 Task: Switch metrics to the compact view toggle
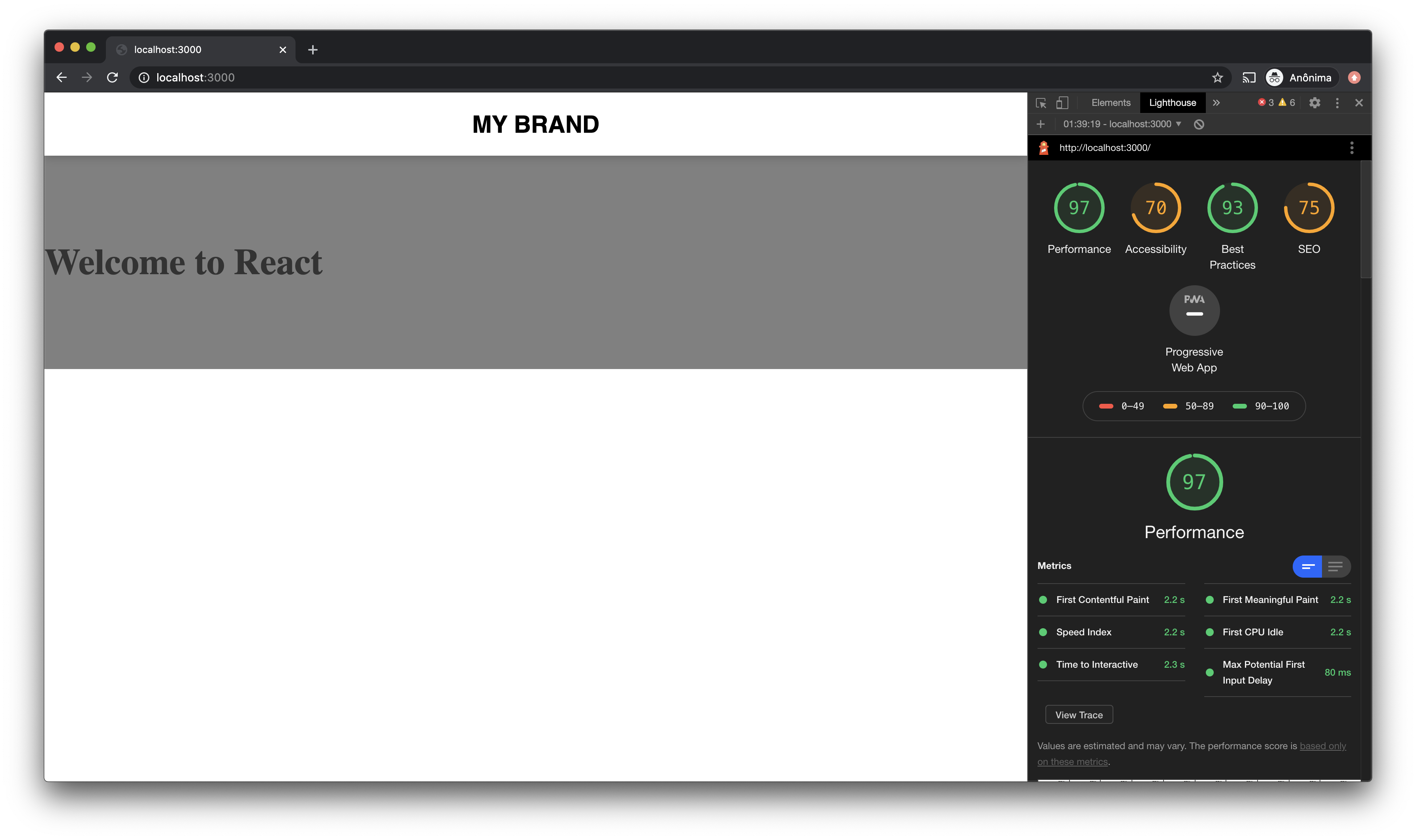[1307, 567]
